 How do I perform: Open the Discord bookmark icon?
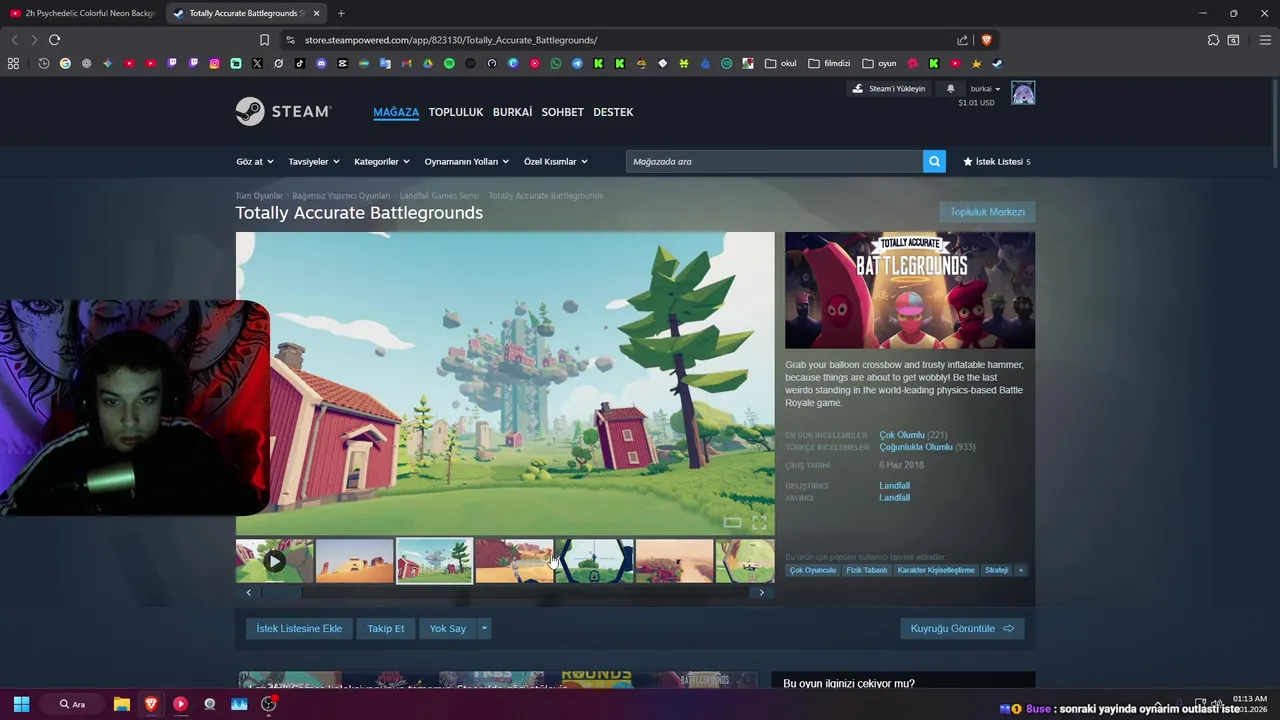321,63
